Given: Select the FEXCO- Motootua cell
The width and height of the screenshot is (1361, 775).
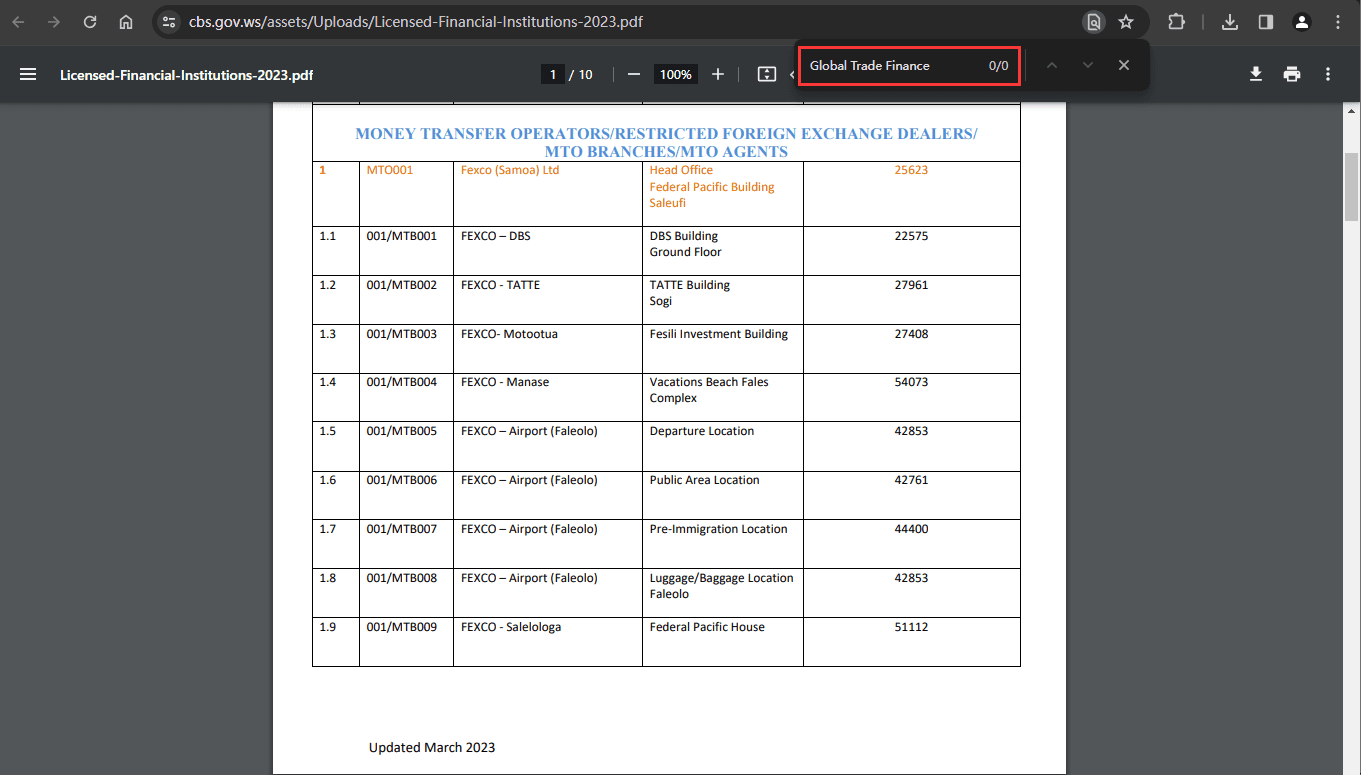Looking at the screenshot, I should (547, 349).
